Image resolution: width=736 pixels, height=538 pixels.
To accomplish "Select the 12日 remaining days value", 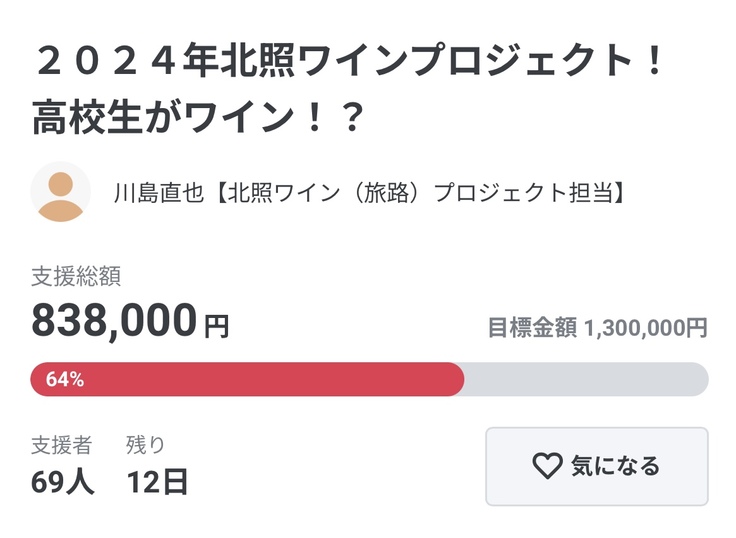I will pyautogui.click(x=157, y=482).
